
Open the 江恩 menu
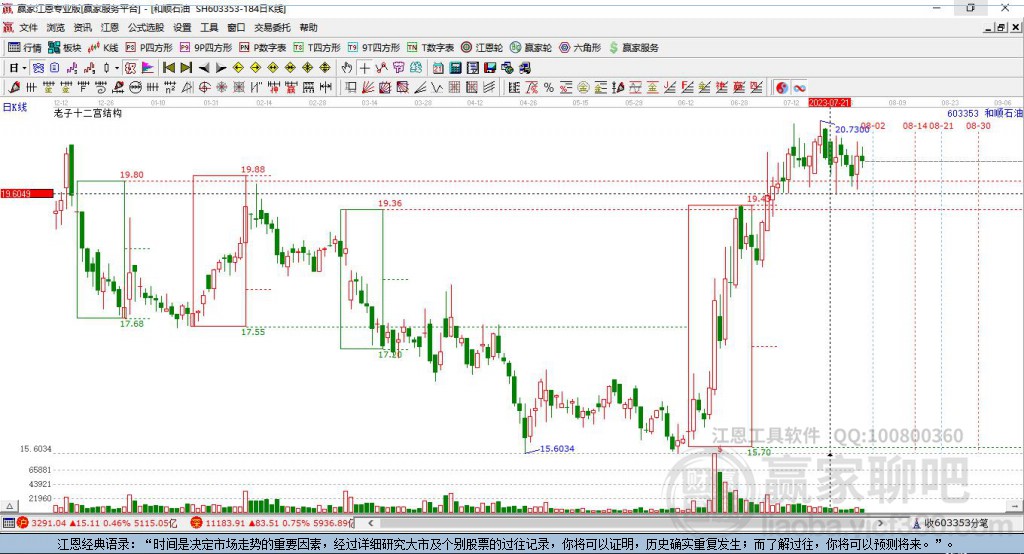click(110, 27)
